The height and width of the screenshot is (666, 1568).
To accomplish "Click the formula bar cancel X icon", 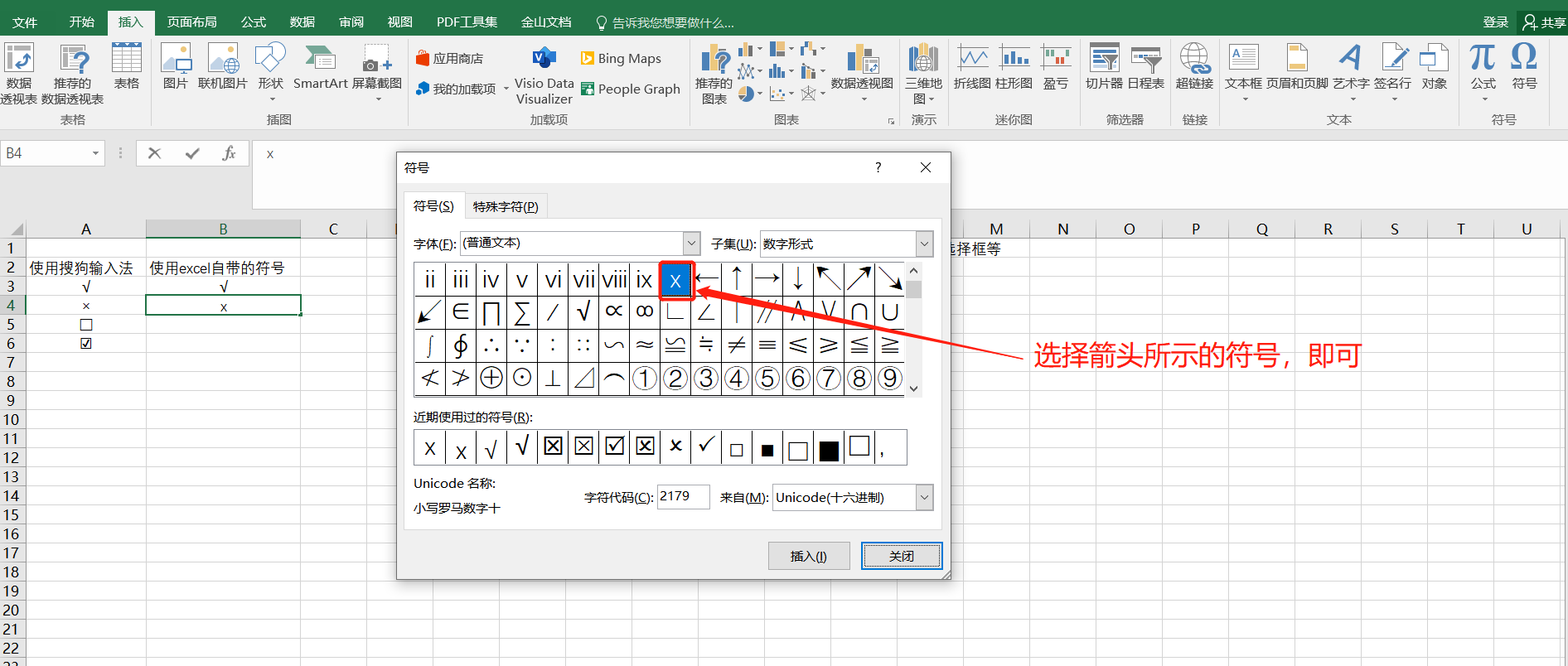I will pyautogui.click(x=154, y=153).
